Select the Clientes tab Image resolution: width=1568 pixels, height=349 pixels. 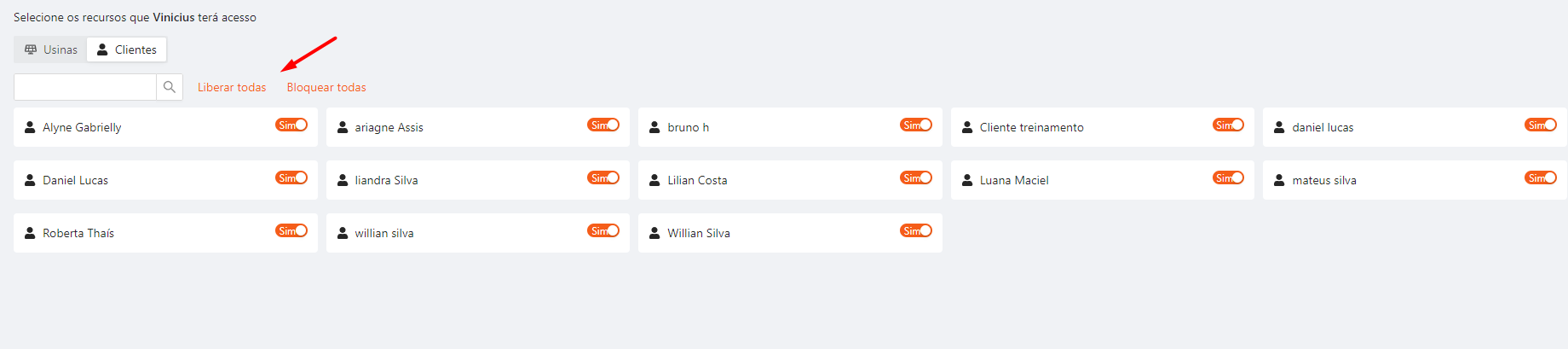click(x=127, y=49)
